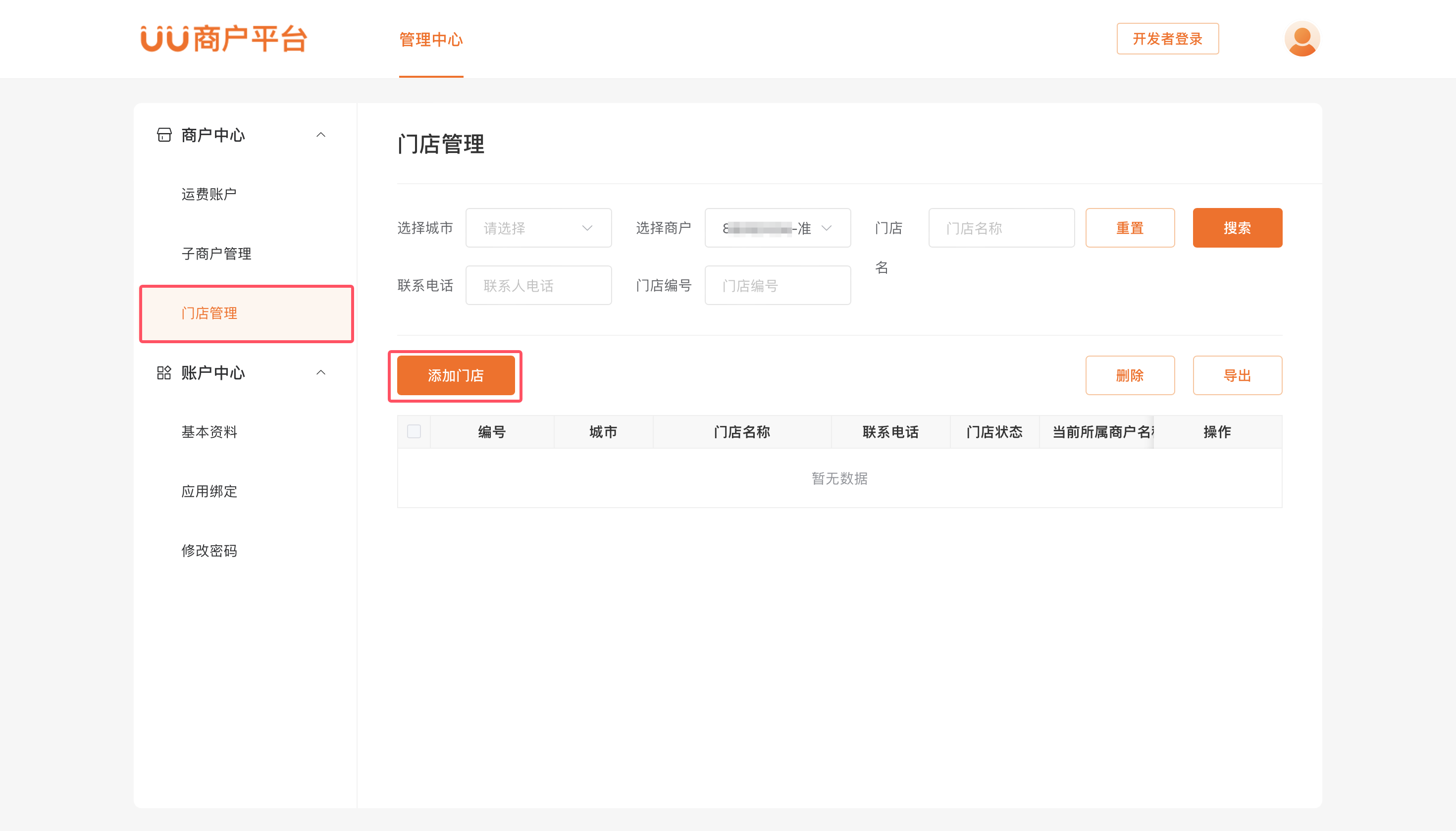Click the UU商户平台 logo

(x=224, y=39)
